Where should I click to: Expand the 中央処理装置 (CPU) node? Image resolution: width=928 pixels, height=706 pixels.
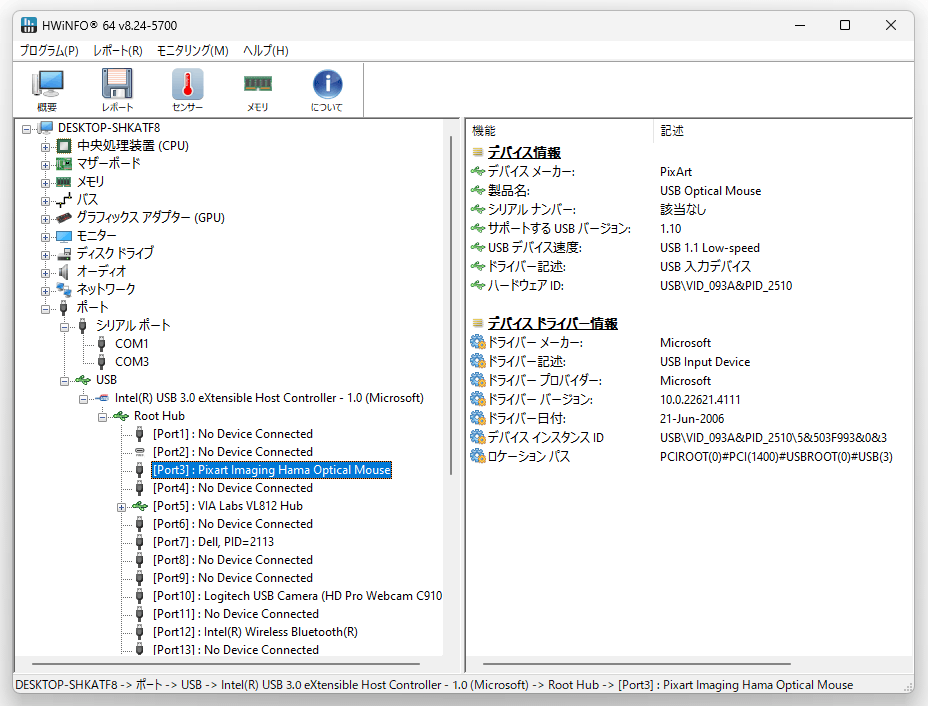(45, 147)
